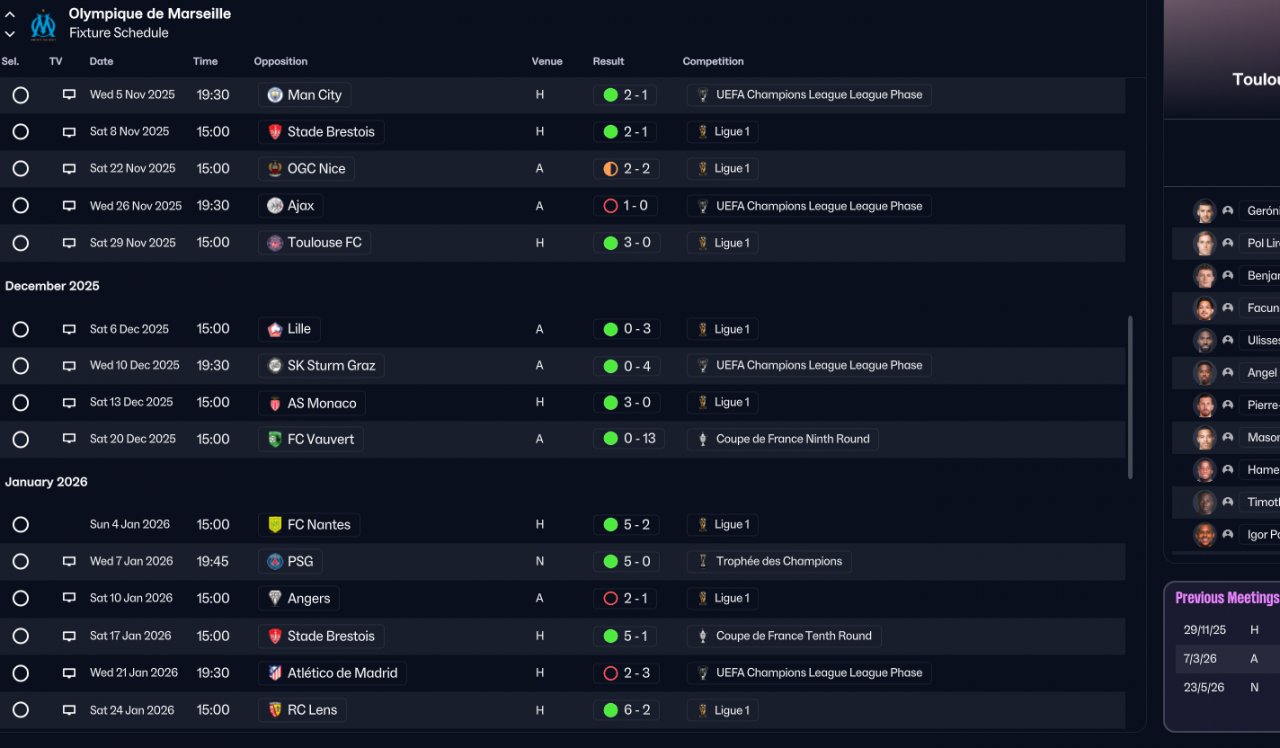The height and width of the screenshot is (748, 1280).
Task: Click the Trophée des Champions trophy icon
Action: [703, 562]
